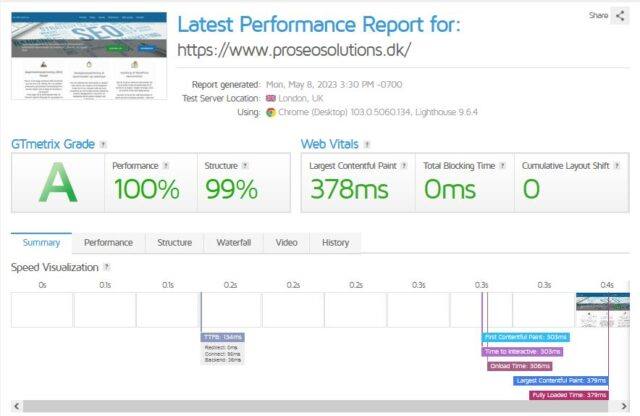This screenshot has height=416, width=640.
Task: Open the proseosolutions.dk URL link
Action: coord(294,50)
